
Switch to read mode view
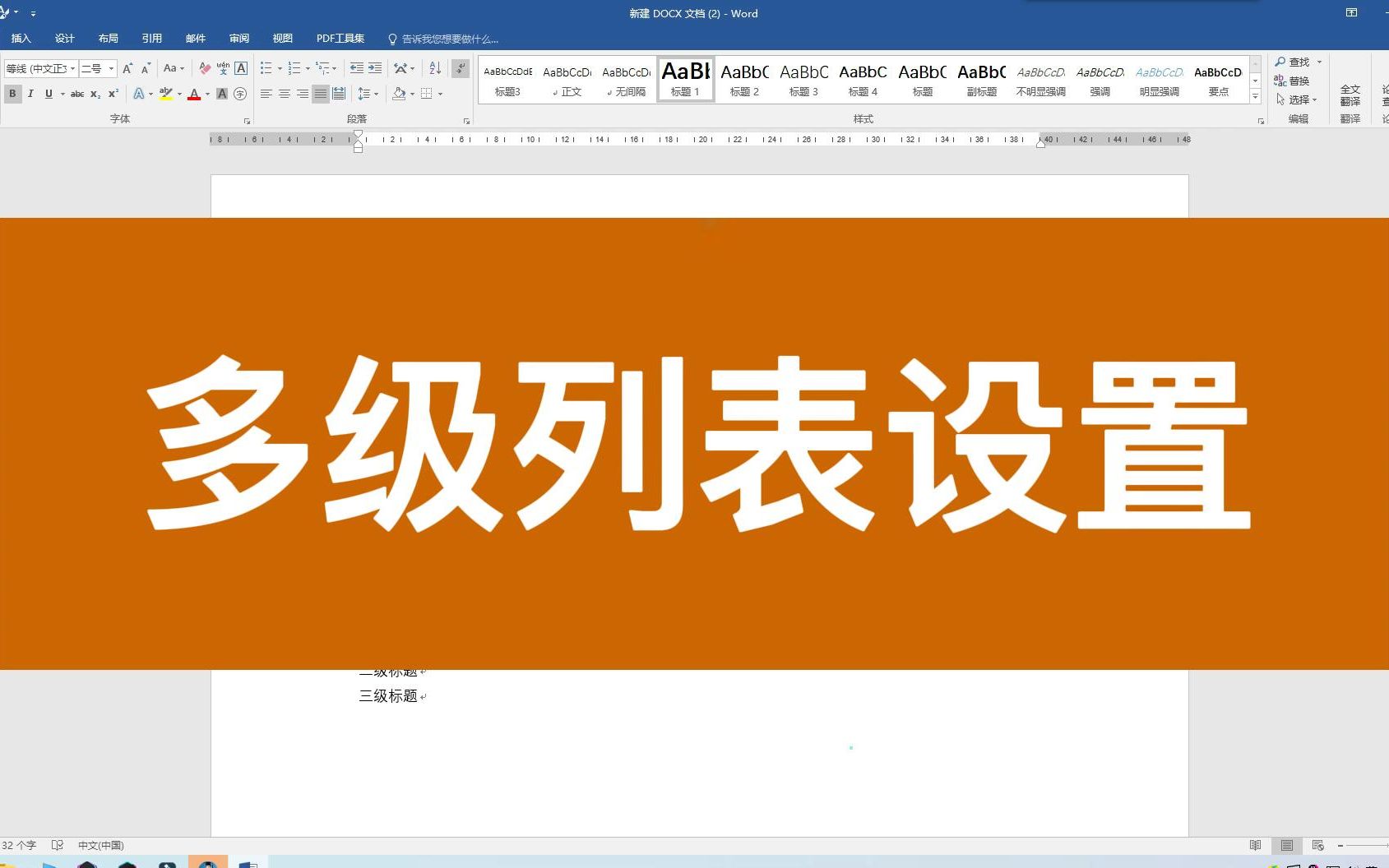pos(1255,845)
